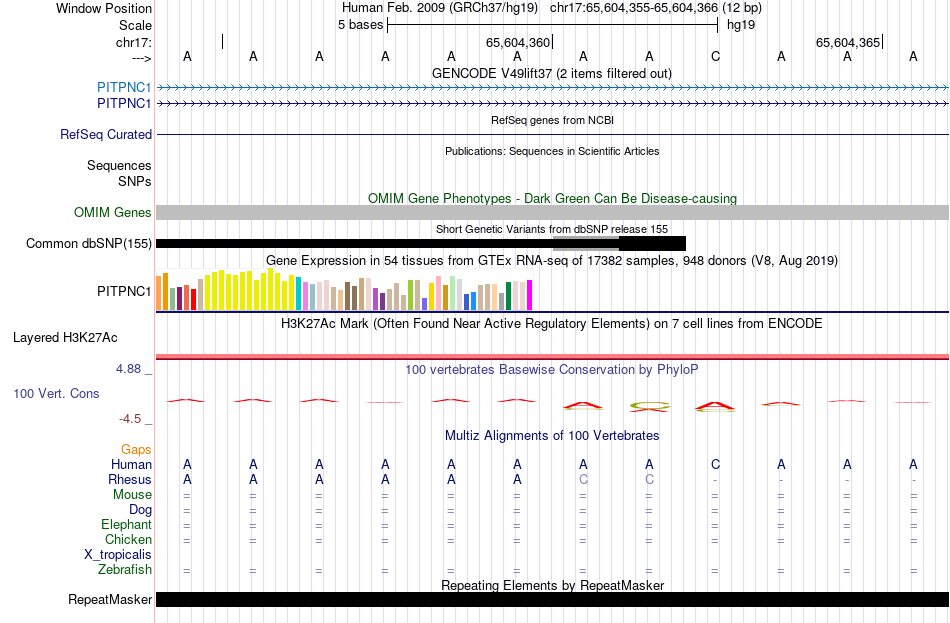Screen dimensions: 950x623
Task: Select the Mouse alignment row label
Action: (132, 495)
